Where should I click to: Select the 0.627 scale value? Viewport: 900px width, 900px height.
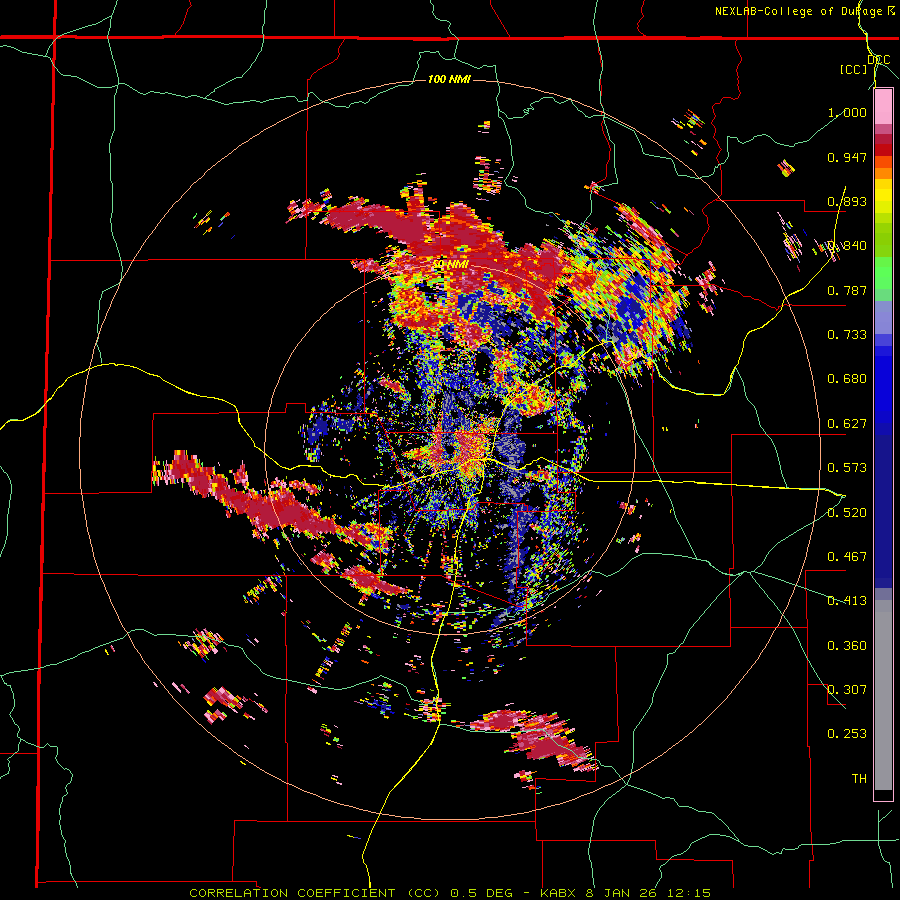[x=847, y=424]
